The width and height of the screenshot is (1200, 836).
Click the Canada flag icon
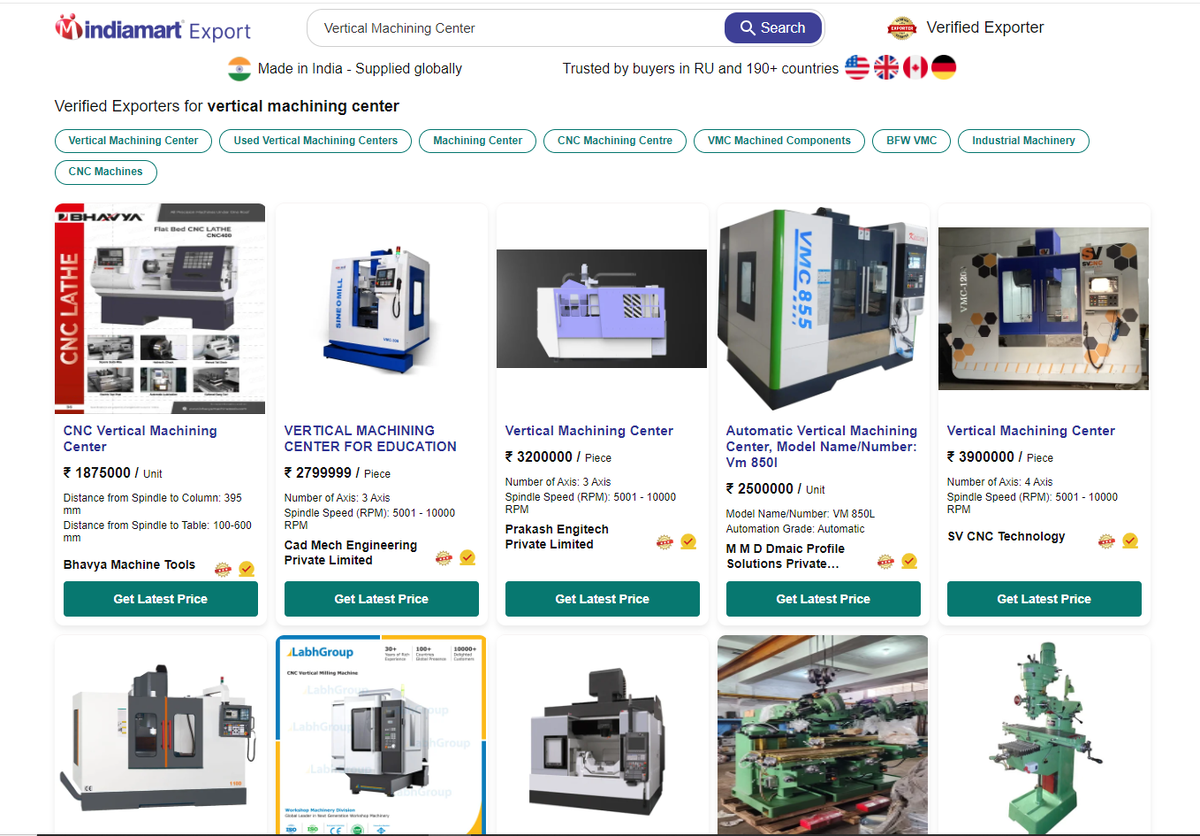tap(915, 68)
